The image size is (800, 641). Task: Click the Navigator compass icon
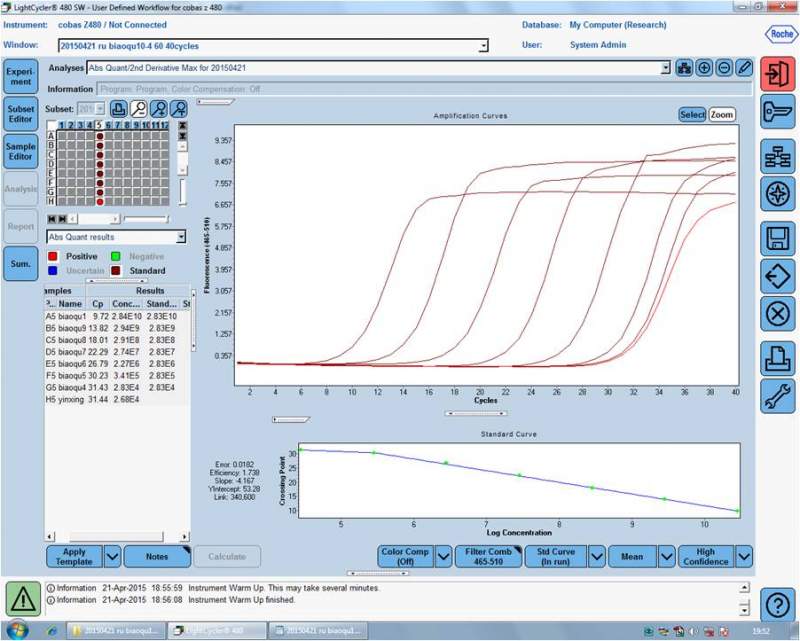pyautogui.click(x=777, y=193)
